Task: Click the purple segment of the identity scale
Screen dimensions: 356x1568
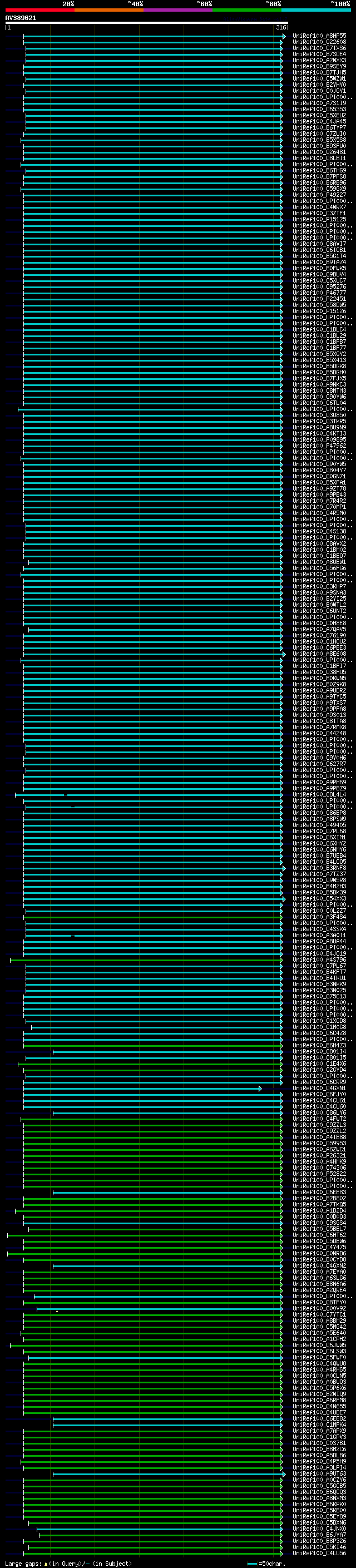Action: tap(179, 10)
